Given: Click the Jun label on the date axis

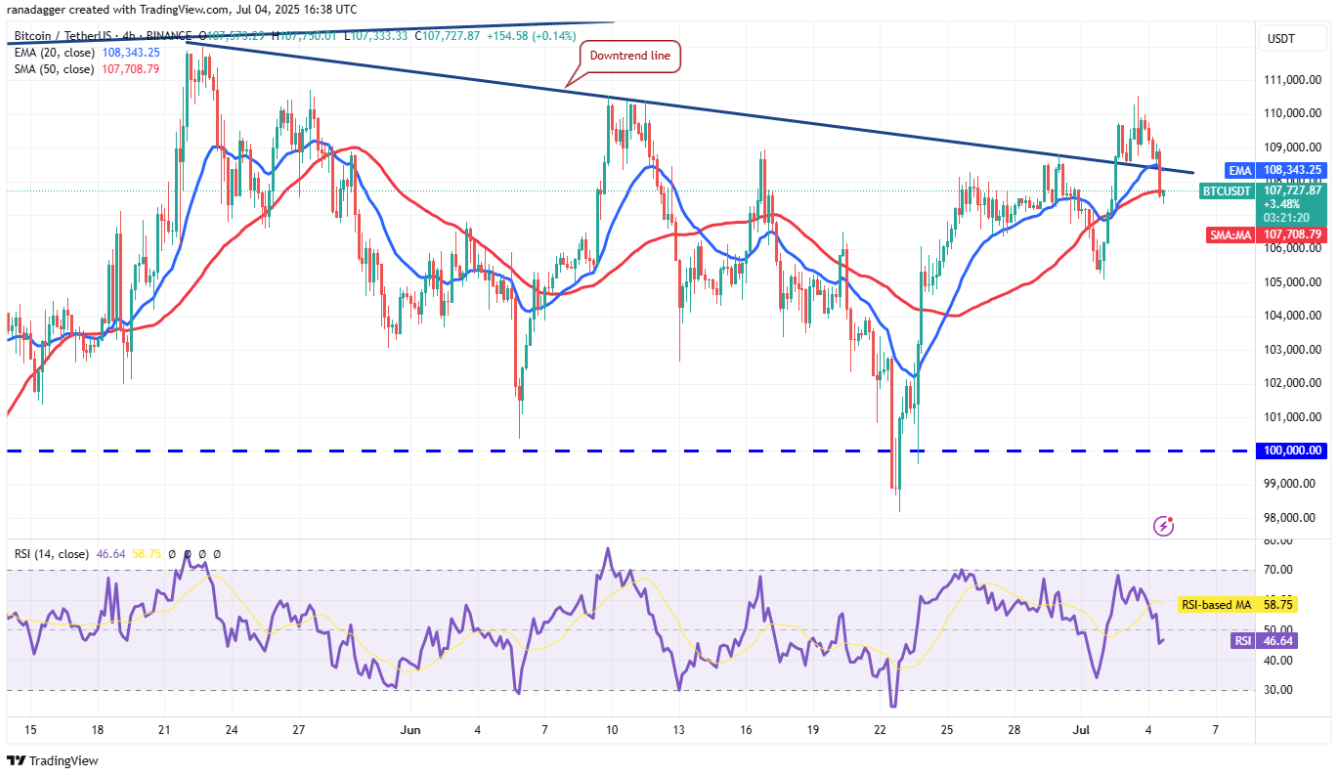Looking at the screenshot, I should pos(410,728).
